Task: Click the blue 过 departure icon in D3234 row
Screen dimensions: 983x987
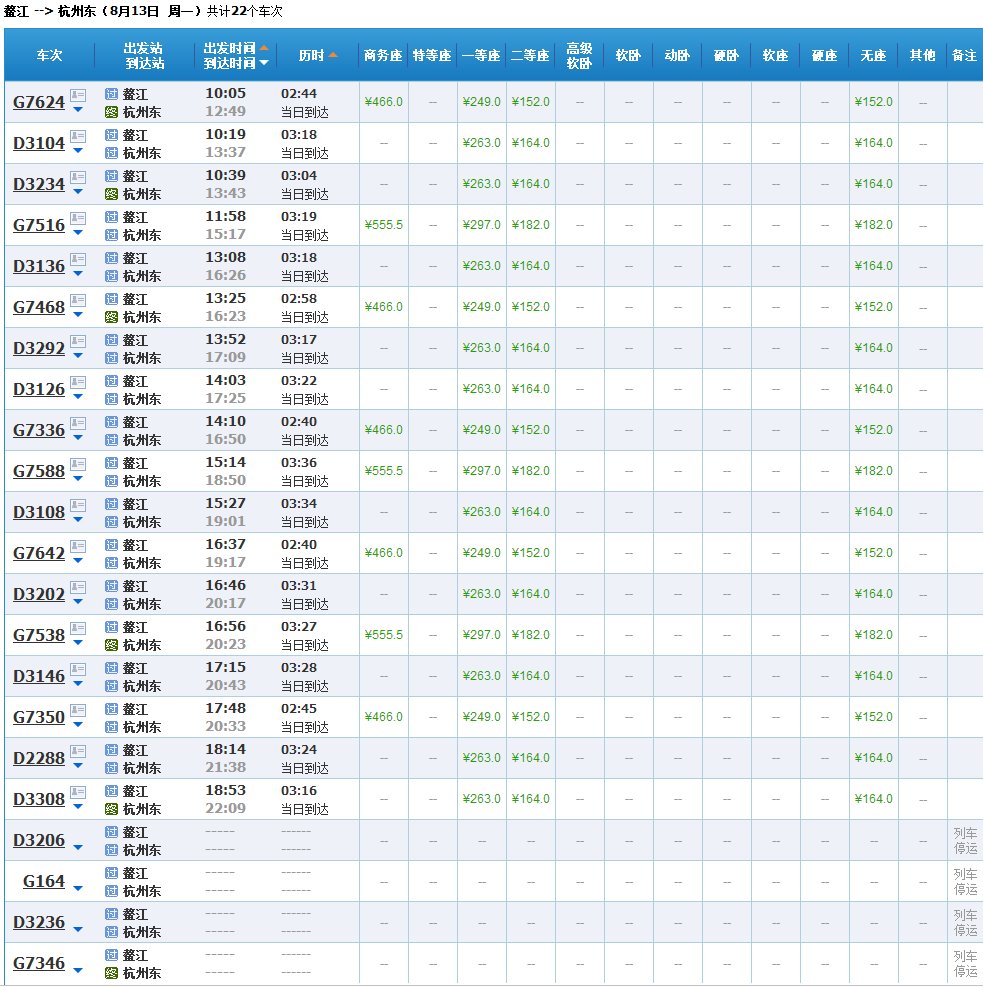Action: pos(111,176)
